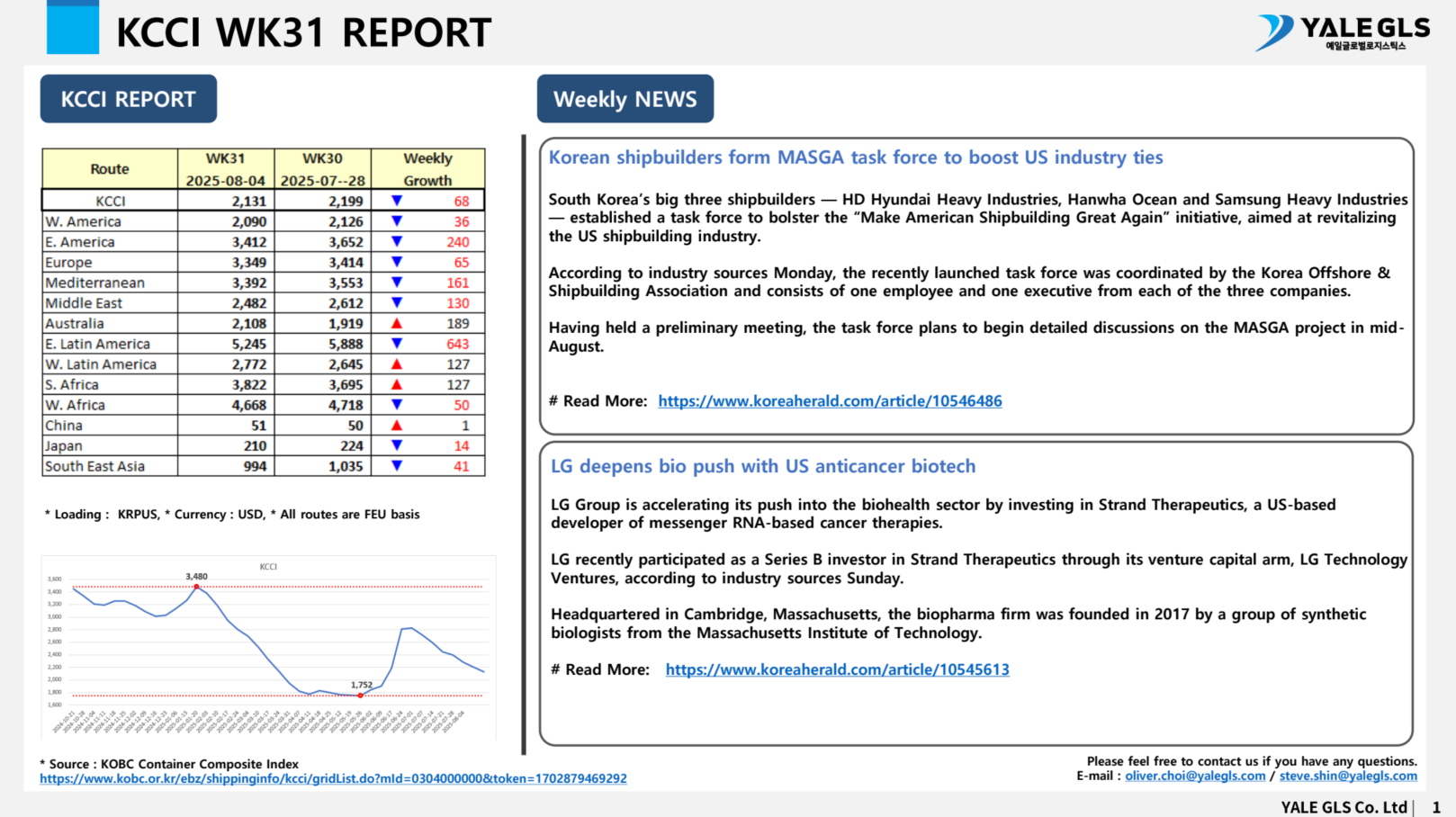This screenshot has height=817, width=1456.
Task: Click the KCCI REPORT header button
Action: click(129, 99)
